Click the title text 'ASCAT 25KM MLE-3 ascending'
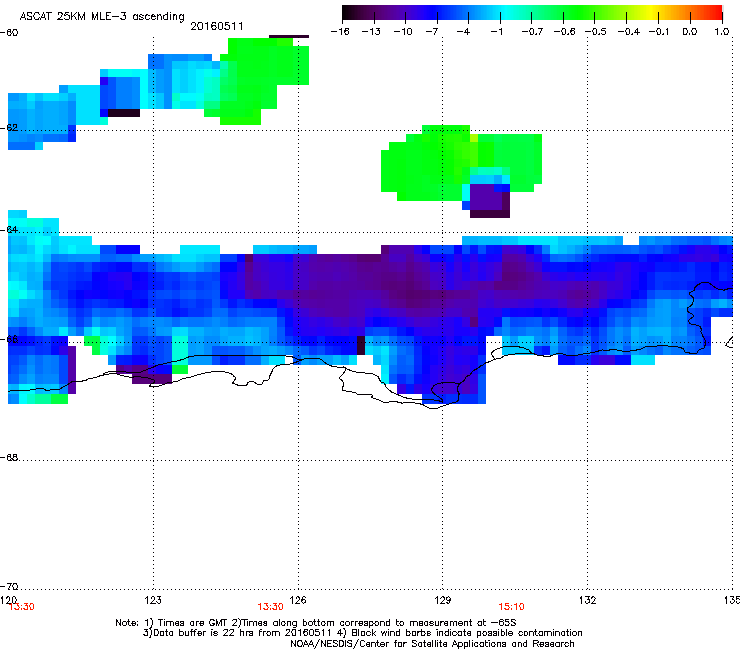Image resolution: width=740 pixels, height=650 pixels. tap(102, 17)
